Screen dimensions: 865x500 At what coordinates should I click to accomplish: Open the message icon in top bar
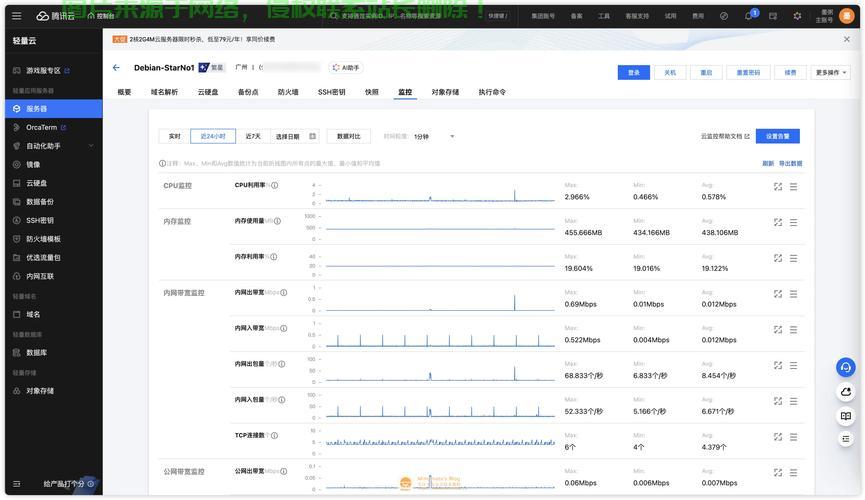pos(773,16)
